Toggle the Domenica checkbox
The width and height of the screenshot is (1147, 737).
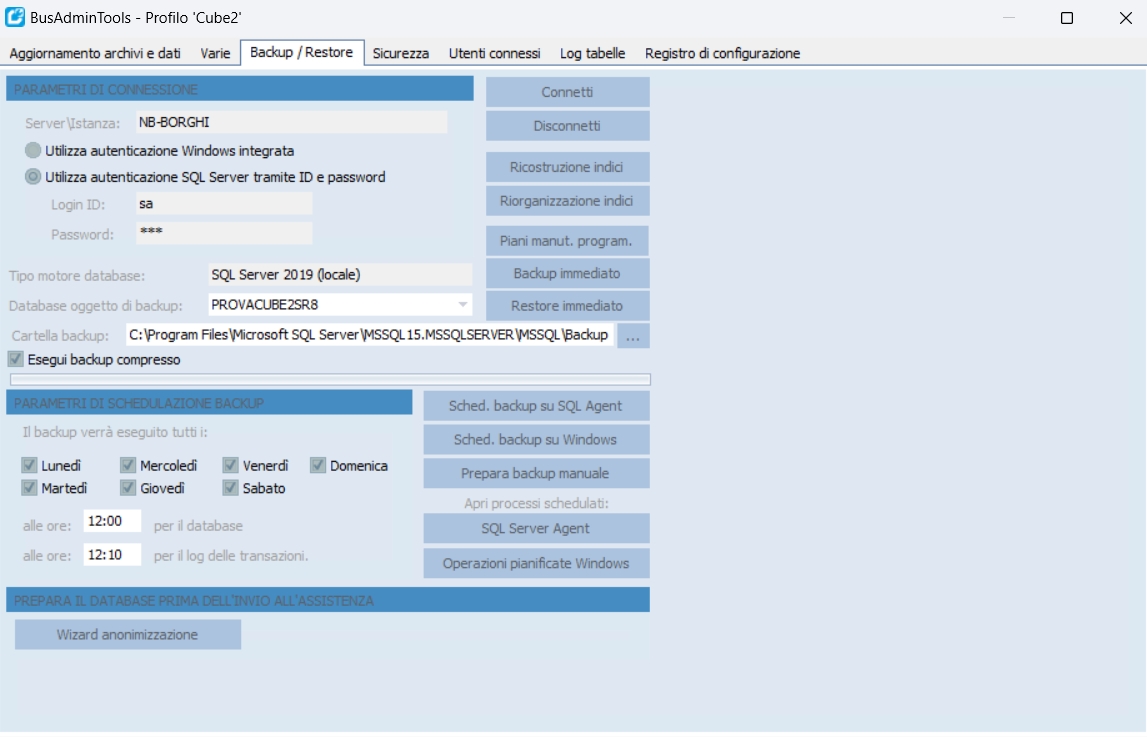click(317, 465)
